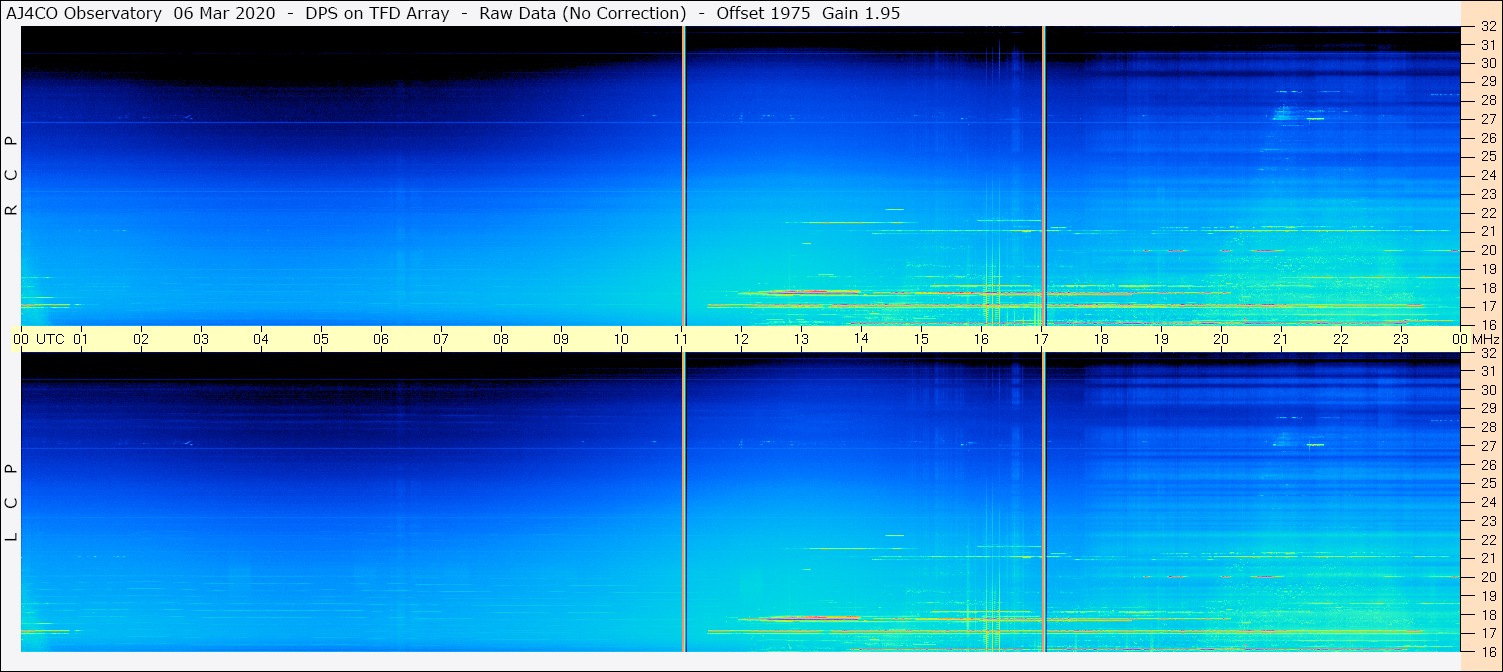Click the 10 hour tick label
The width and height of the screenshot is (1503, 672).
pyautogui.click(x=621, y=339)
